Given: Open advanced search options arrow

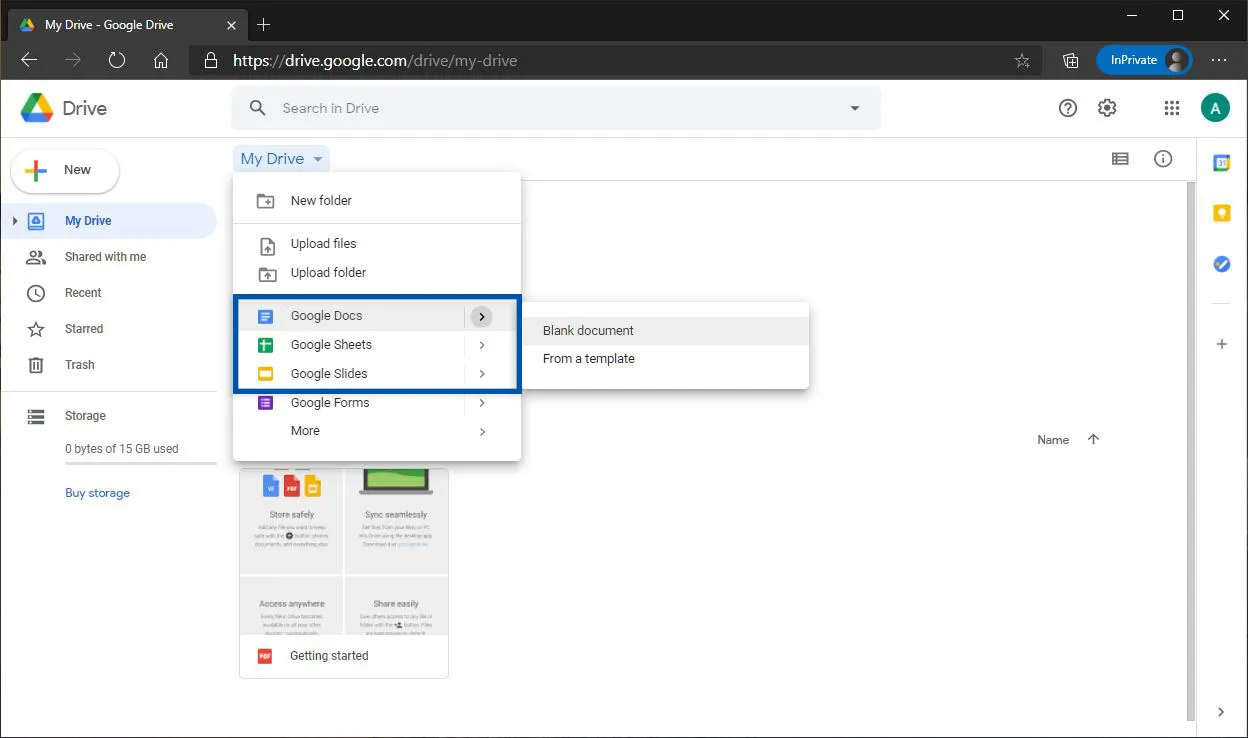Looking at the screenshot, I should (x=855, y=107).
